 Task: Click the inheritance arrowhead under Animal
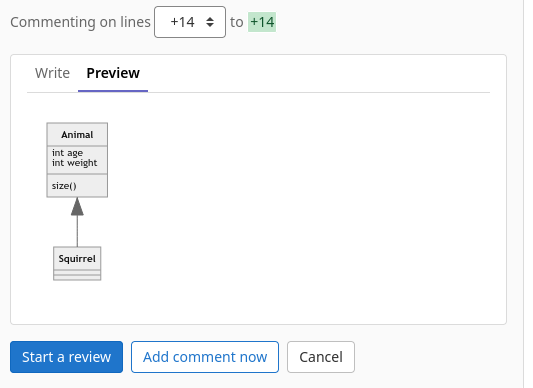click(77, 207)
